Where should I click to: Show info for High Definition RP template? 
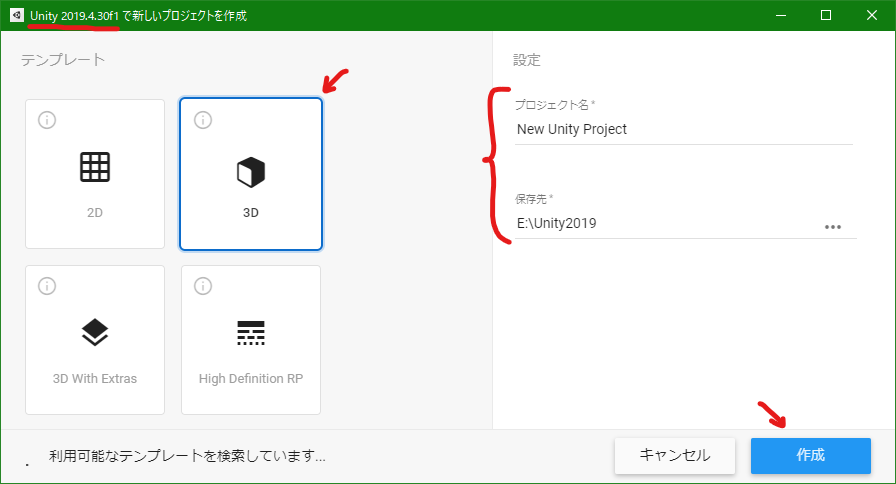coord(203,286)
